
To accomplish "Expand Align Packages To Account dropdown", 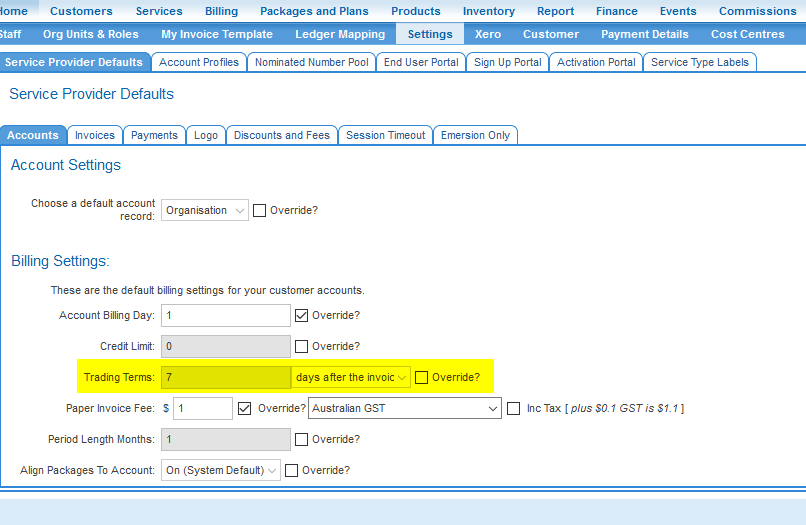I will (220, 470).
